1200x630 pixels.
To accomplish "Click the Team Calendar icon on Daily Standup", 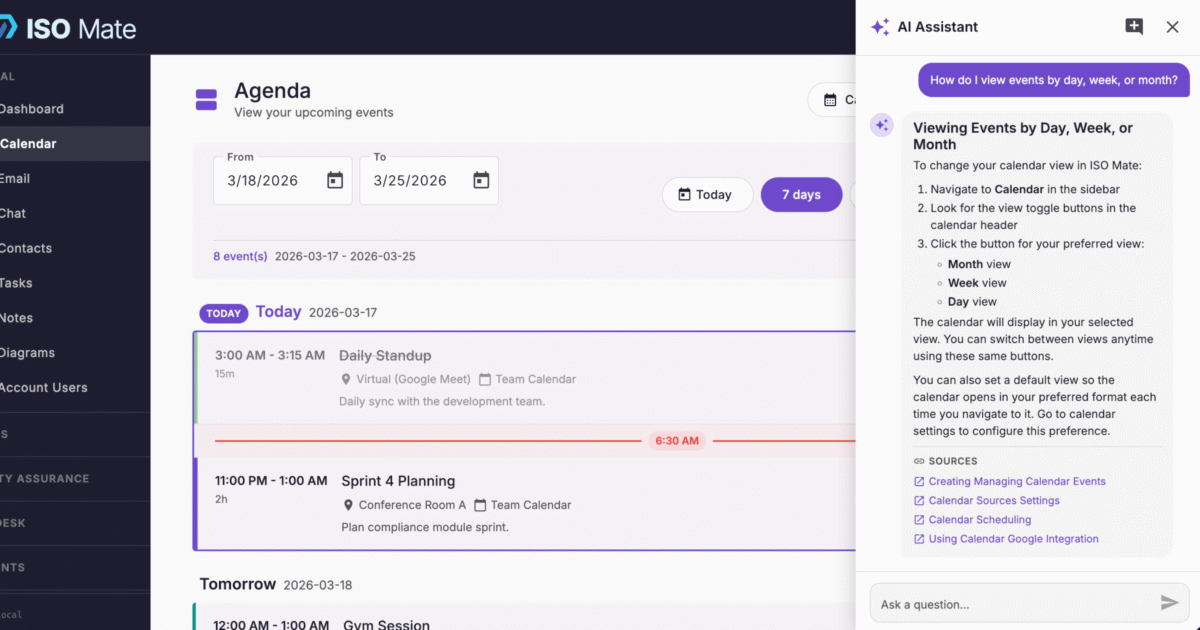I will click(x=486, y=379).
